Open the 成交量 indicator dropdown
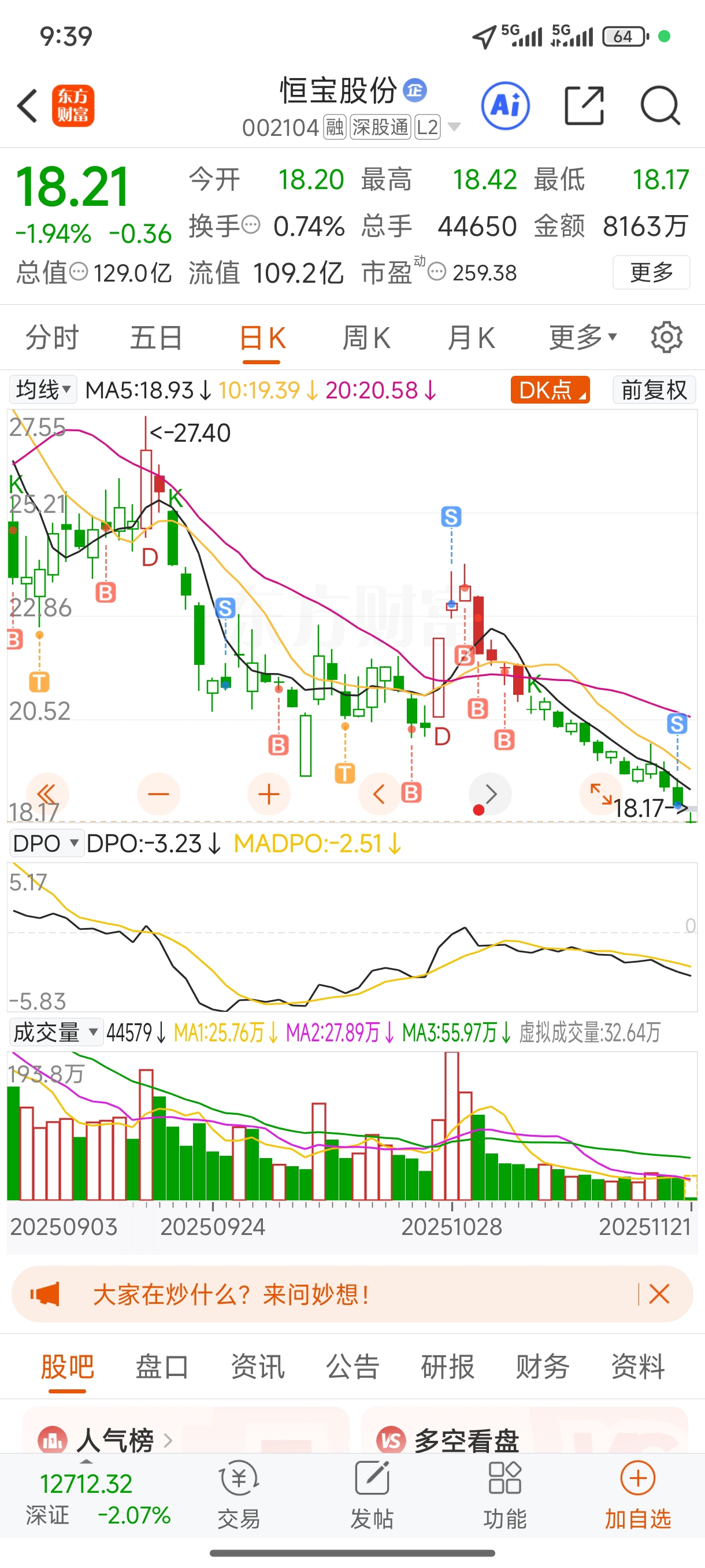 click(56, 1033)
